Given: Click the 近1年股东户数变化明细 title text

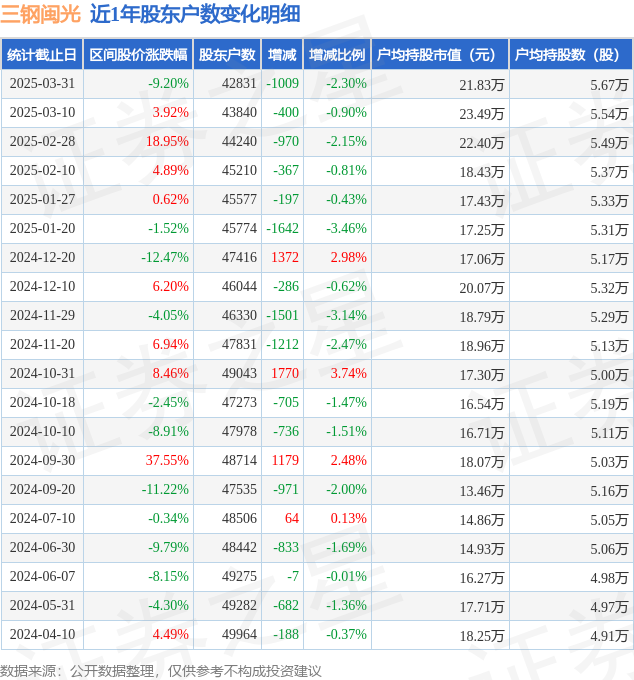Looking at the screenshot, I should 195,14.
